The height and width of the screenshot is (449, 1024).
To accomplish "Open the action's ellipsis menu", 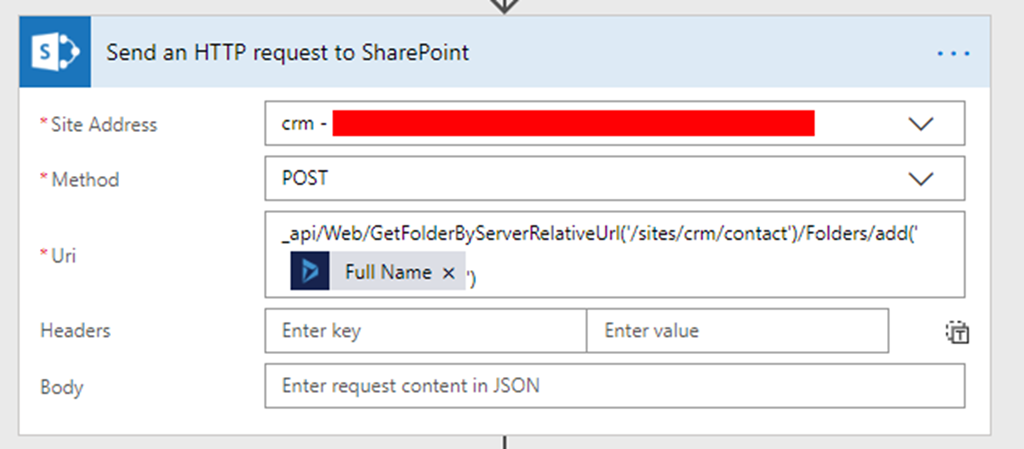I will (953, 53).
